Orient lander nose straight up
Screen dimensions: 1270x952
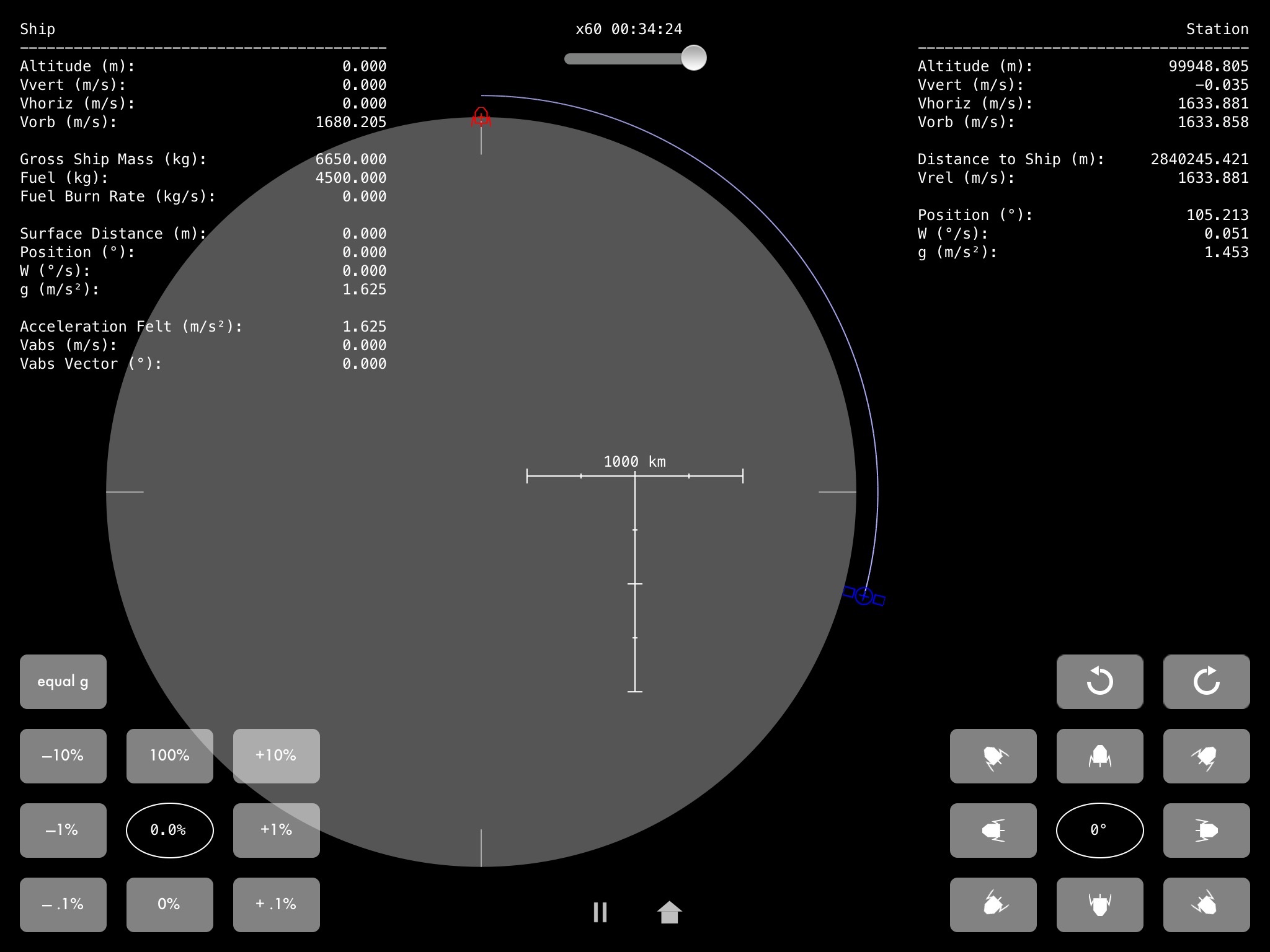1099,756
